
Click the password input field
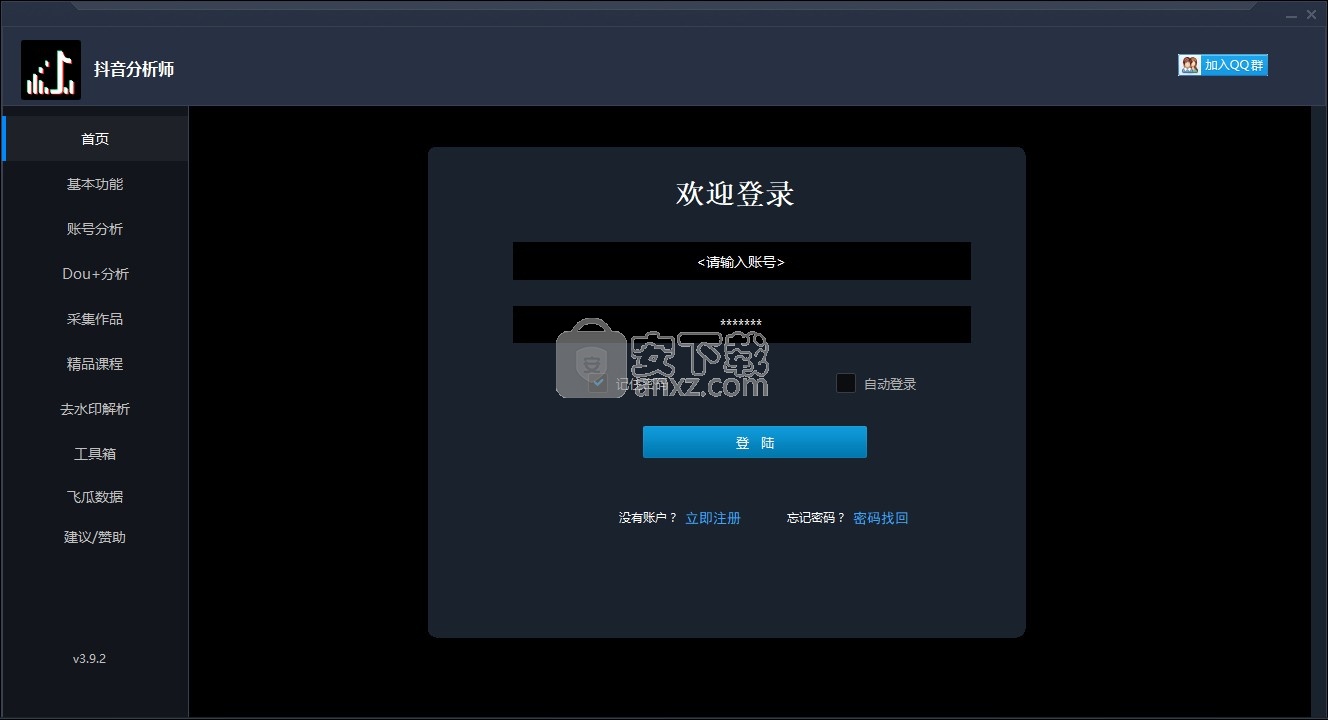coord(741,324)
